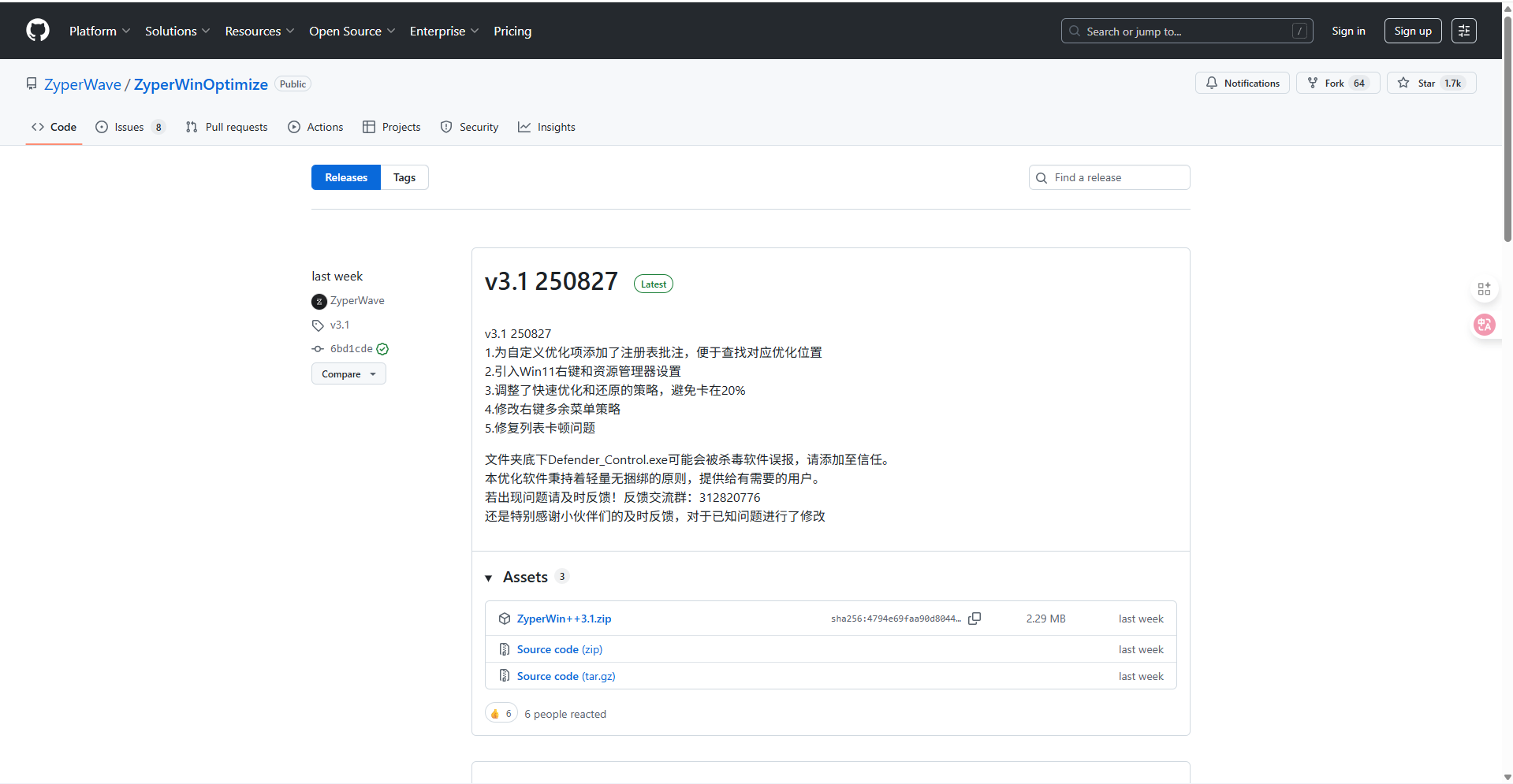
Task: Click the Sign in link
Action: tap(1348, 31)
